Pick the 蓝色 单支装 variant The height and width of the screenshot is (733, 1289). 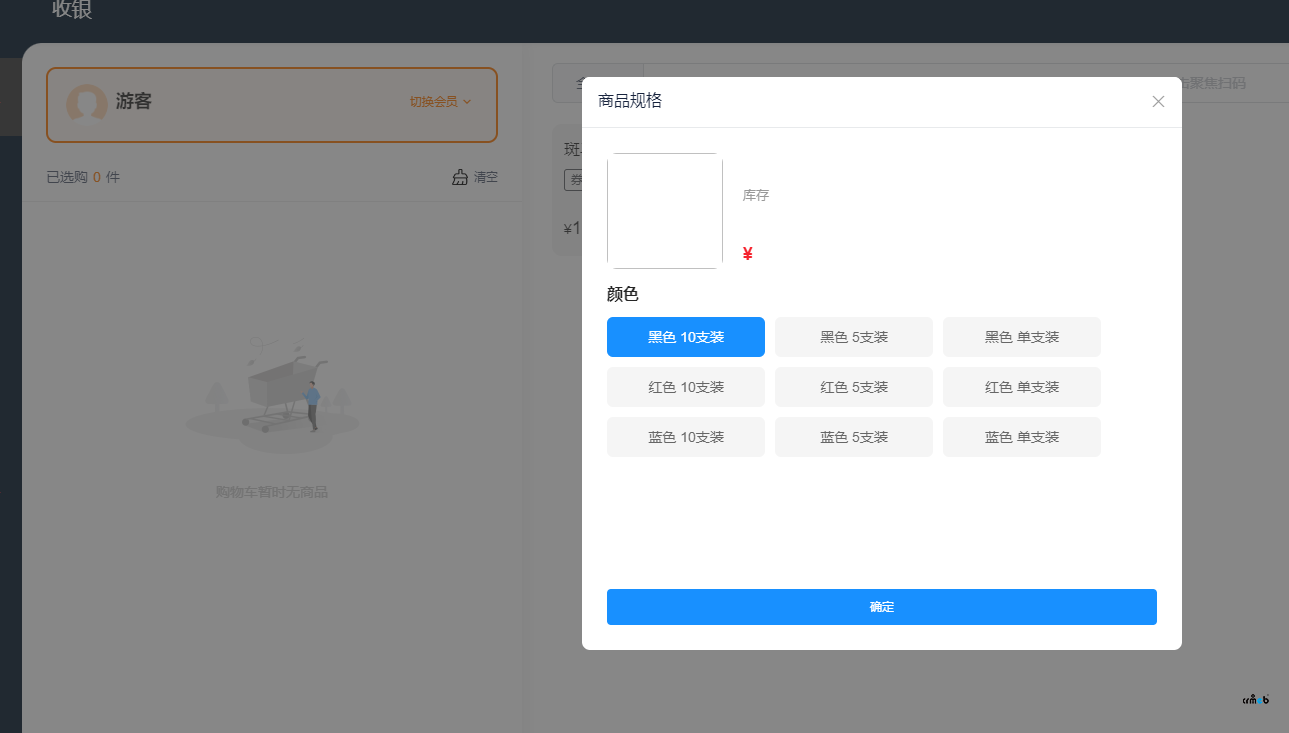tap(1022, 437)
